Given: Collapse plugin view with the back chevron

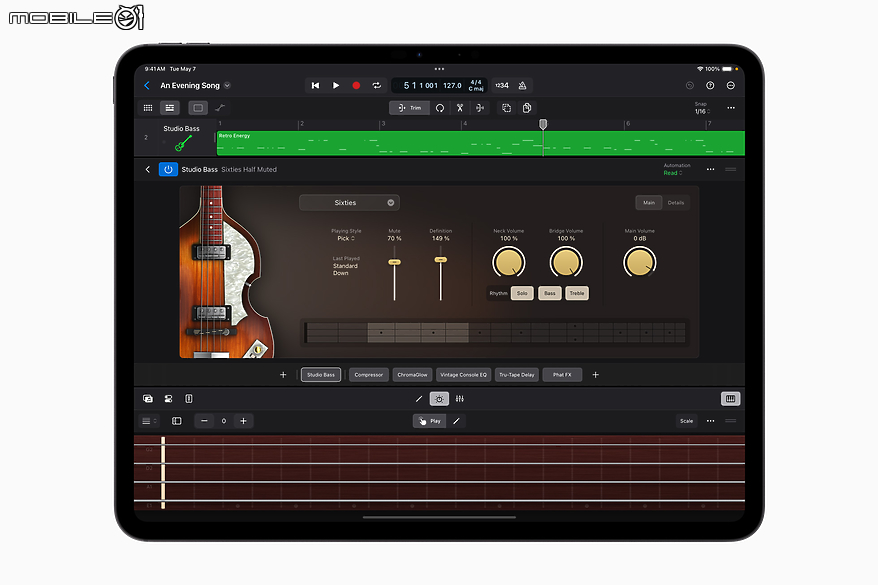Looking at the screenshot, I should tap(147, 169).
